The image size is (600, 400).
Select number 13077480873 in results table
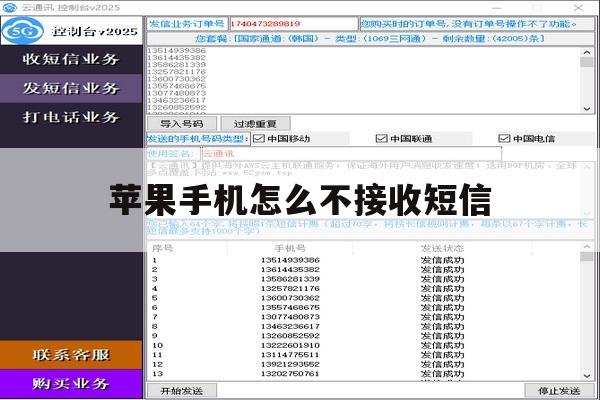tap(290, 317)
